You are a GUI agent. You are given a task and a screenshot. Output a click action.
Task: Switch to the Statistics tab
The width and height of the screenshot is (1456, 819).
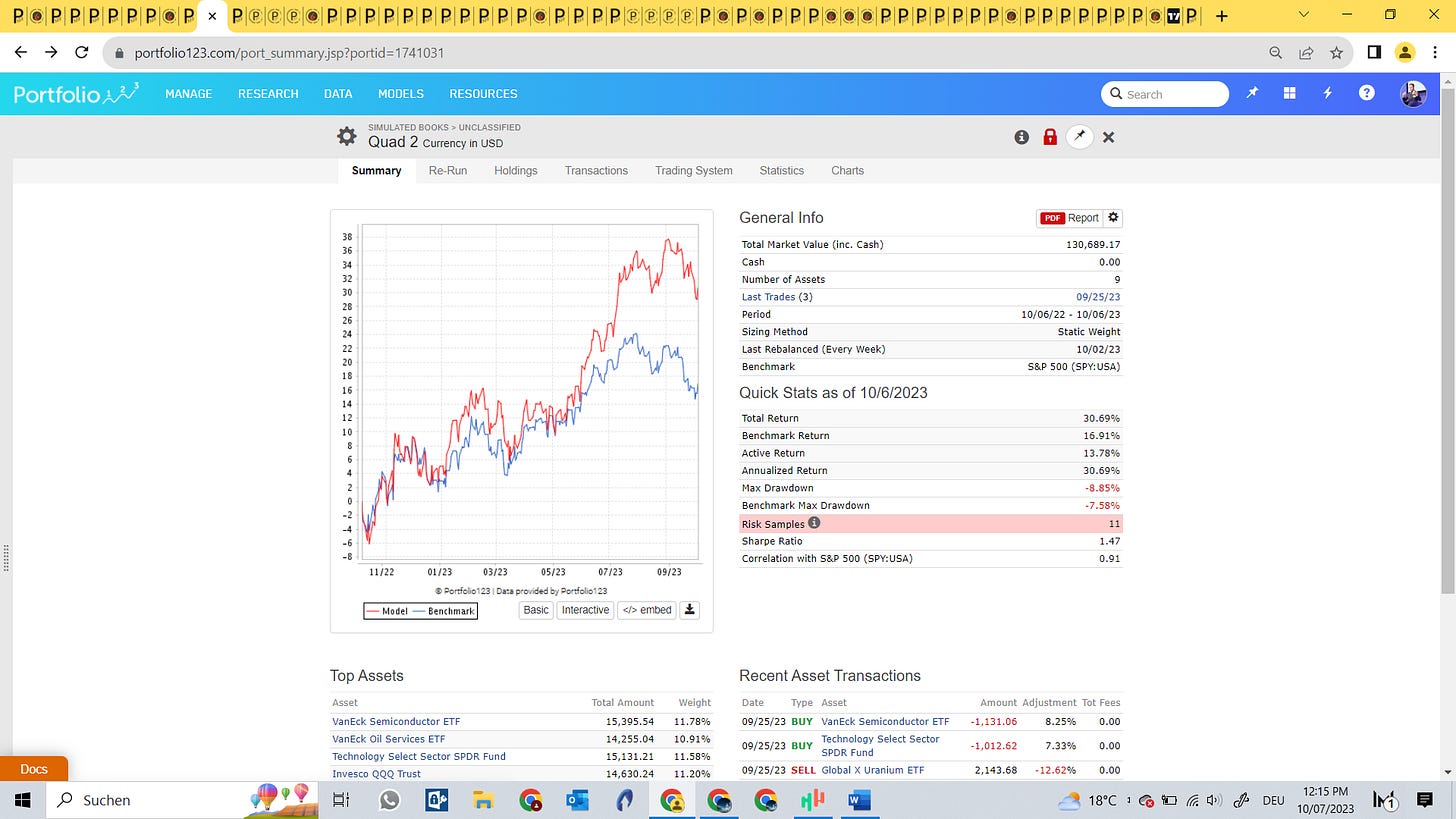click(782, 171)
